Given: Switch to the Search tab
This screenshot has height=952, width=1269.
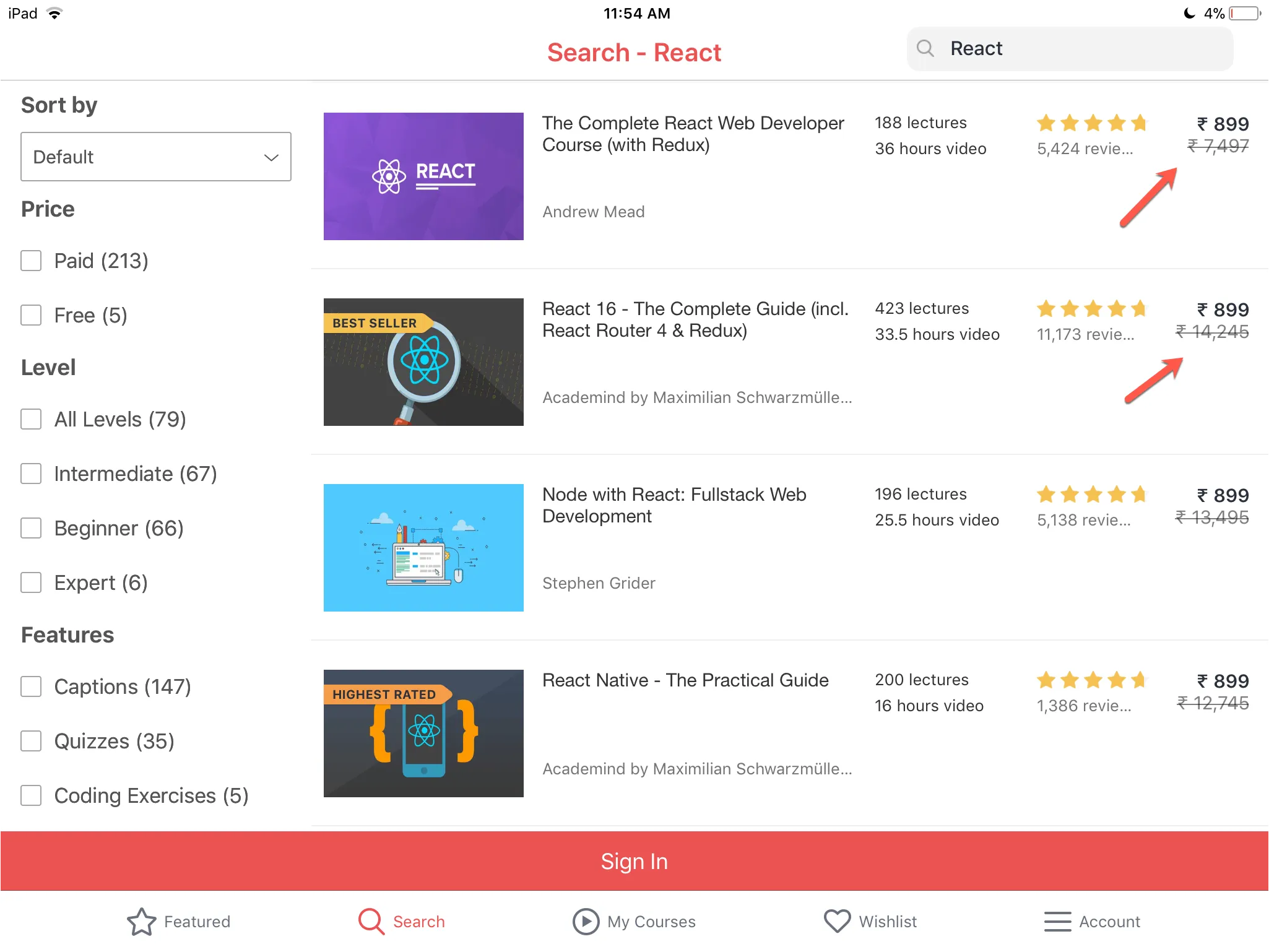Looking at the screenshot, I should pos(401,922).
